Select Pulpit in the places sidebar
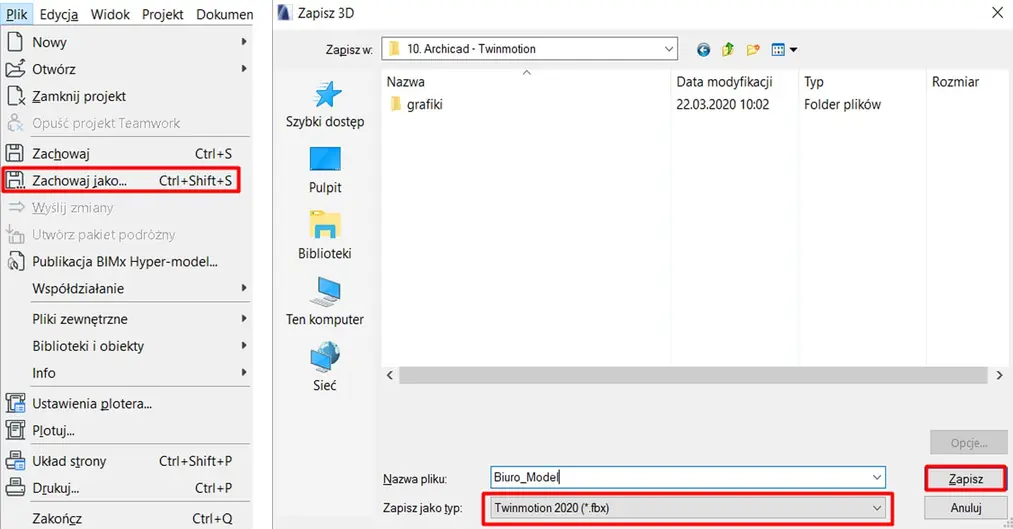 coord(325,170)
